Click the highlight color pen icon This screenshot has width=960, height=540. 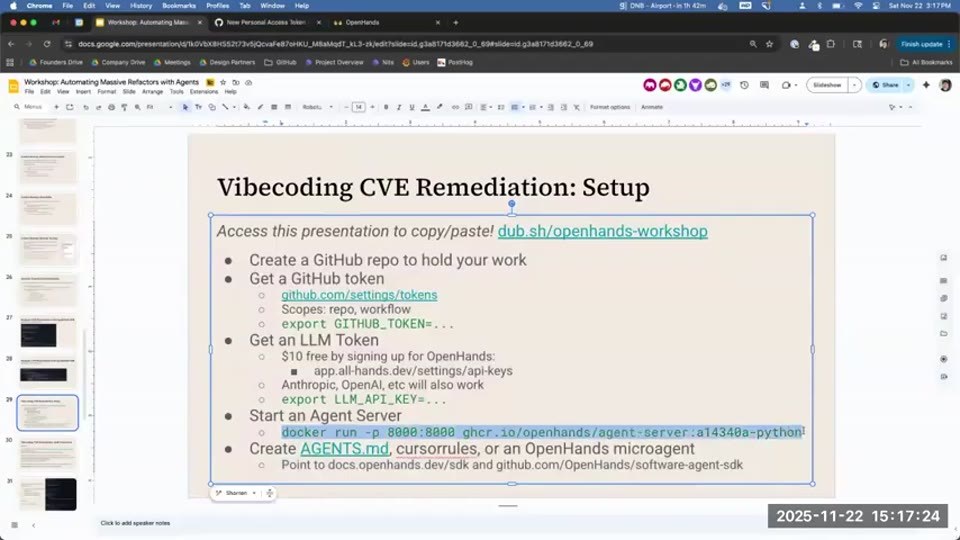click(440, 107)
